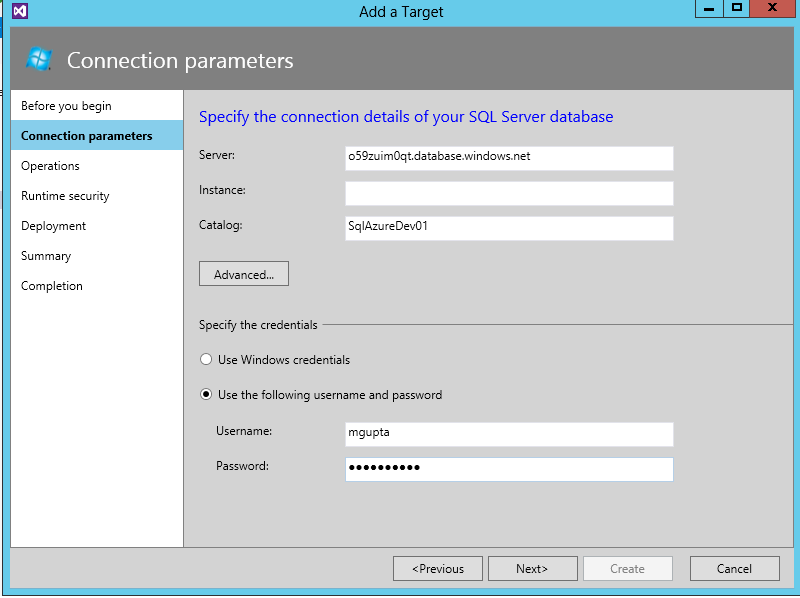Click the 'Username:' field label
800x598 pixels.
(x=244, y=431)
